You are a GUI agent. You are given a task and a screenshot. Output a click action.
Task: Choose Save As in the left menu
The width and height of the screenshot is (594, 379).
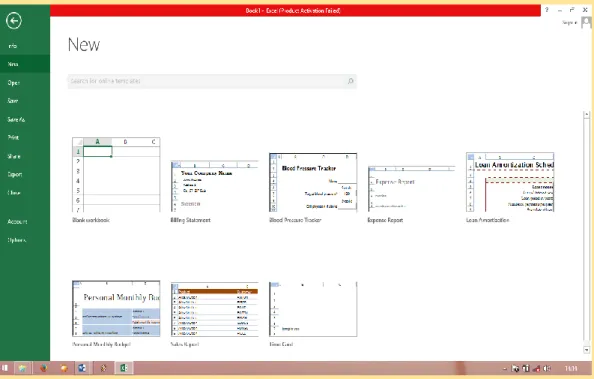[16, 119]
